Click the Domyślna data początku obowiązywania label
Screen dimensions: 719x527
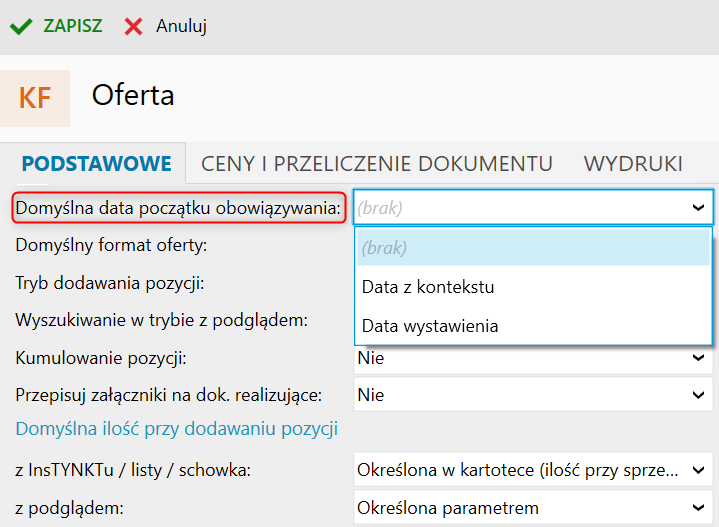(179, 208)
